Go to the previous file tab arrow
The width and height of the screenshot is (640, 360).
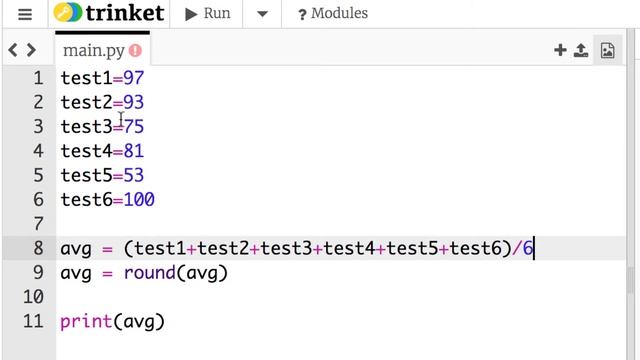point(13,50)
